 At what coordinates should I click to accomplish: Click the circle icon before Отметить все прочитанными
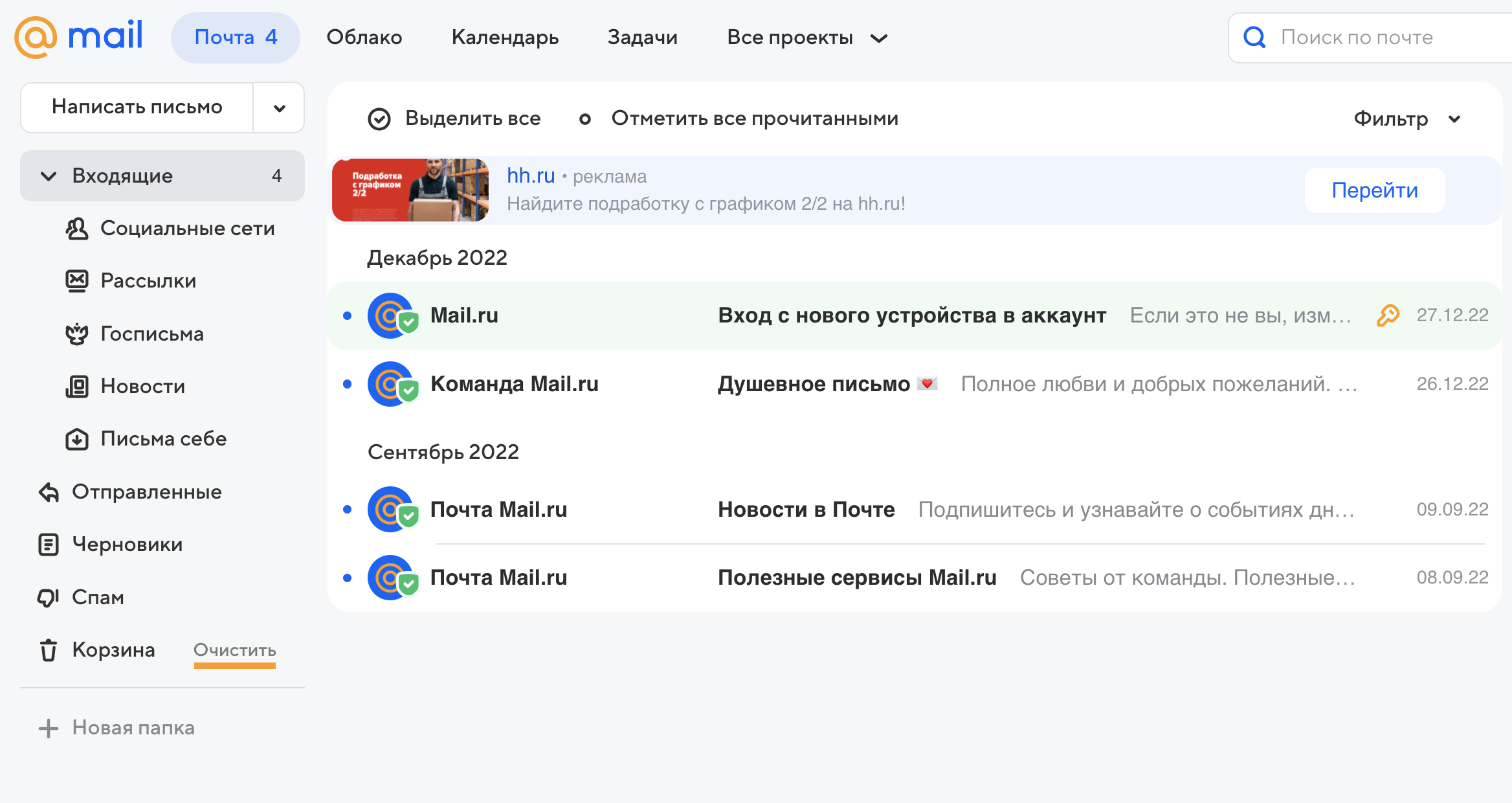[x=584, y=119]
